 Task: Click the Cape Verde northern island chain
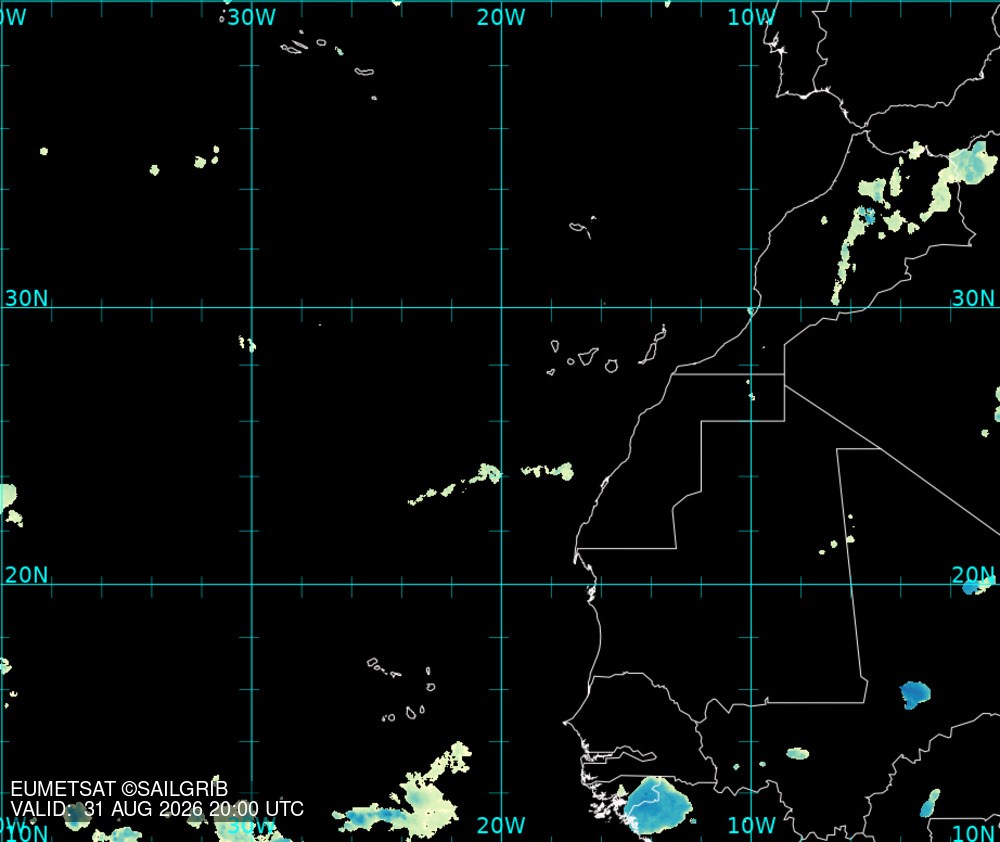coord(384,667)
